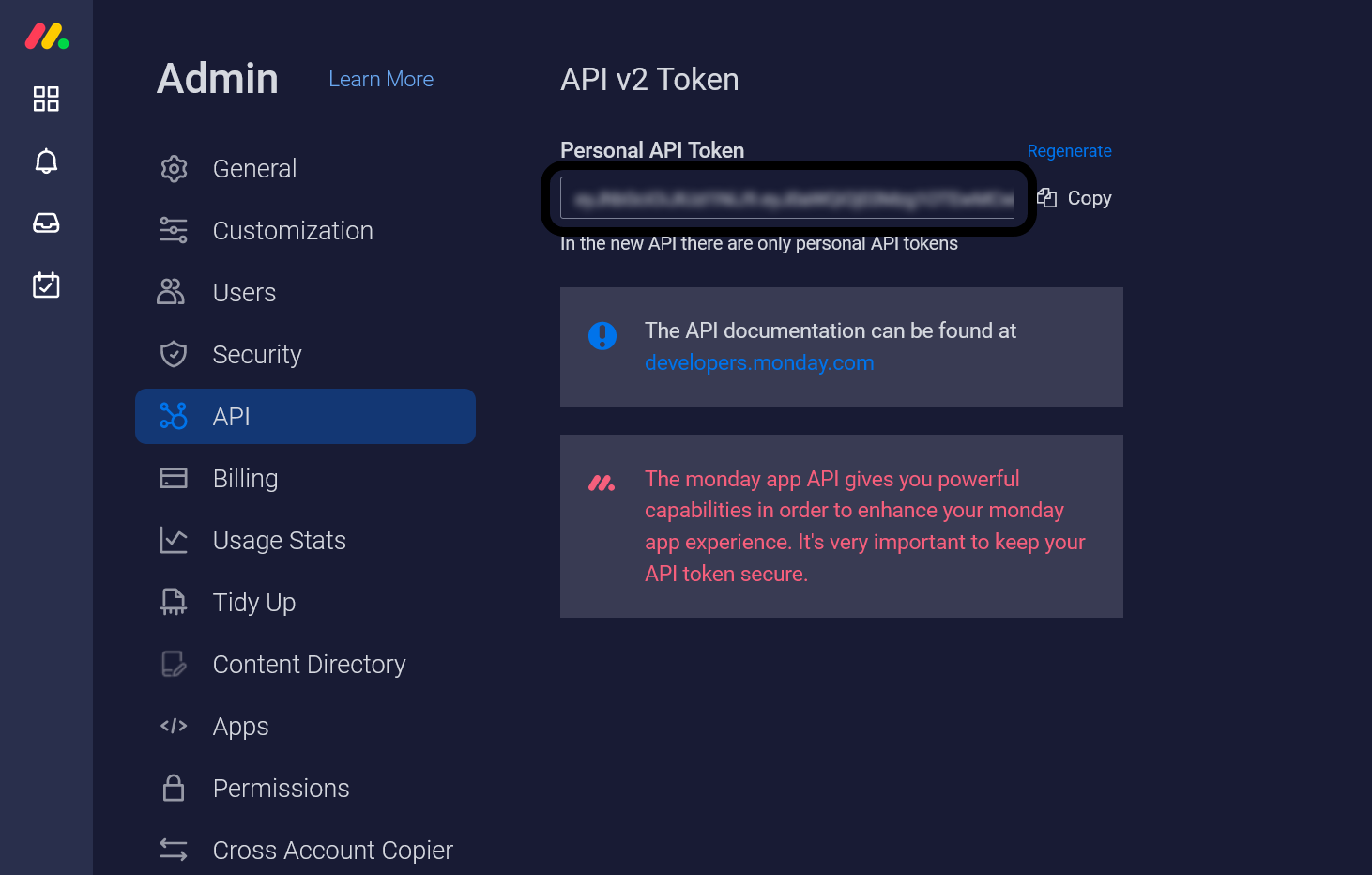Click the Cross Account Copier arrows icon

174,850
